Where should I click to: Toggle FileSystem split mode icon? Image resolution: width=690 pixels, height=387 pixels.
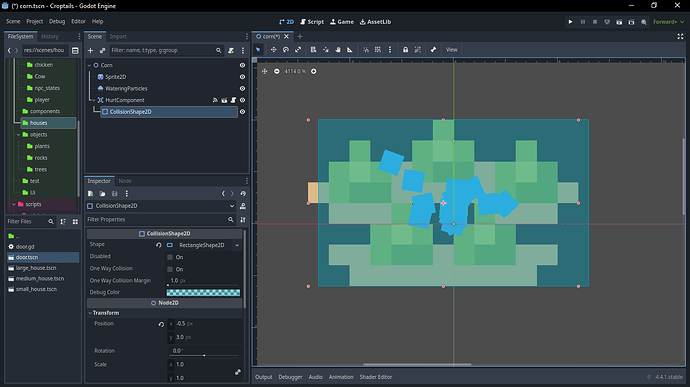[75, 51]
